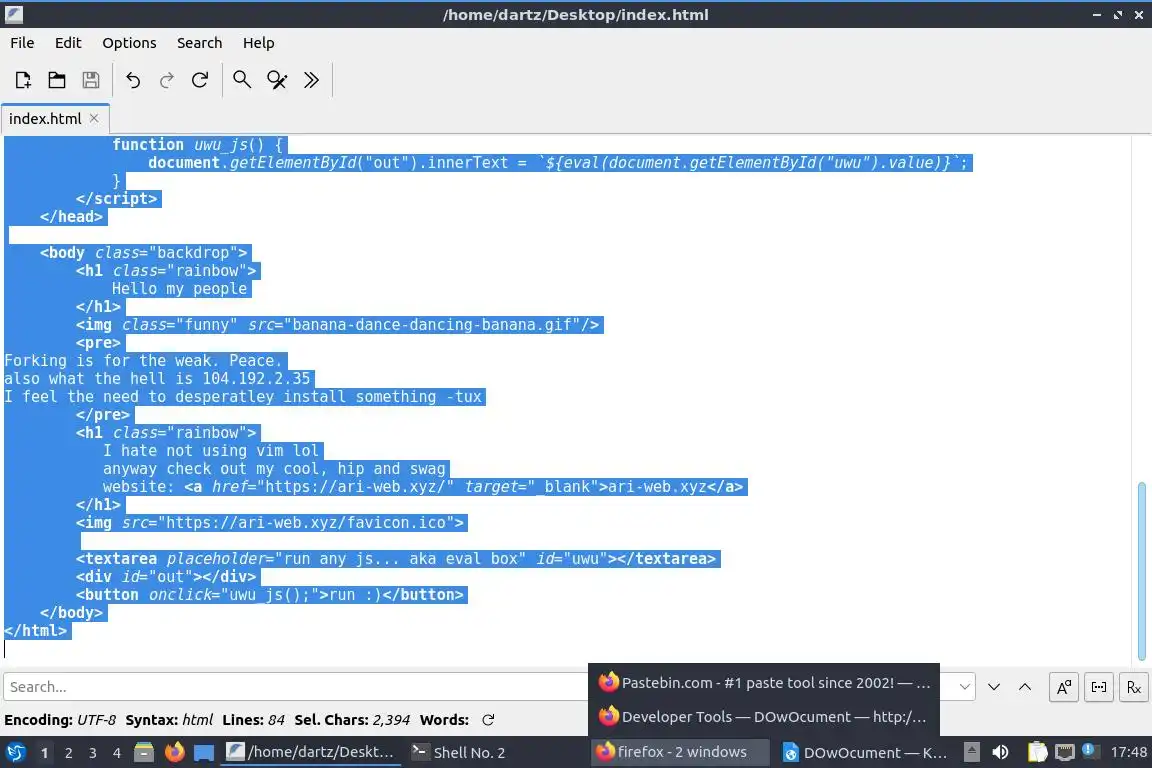Click the blue show desktop panel icon
The image size is (1152, 768).
click(204, 752)
